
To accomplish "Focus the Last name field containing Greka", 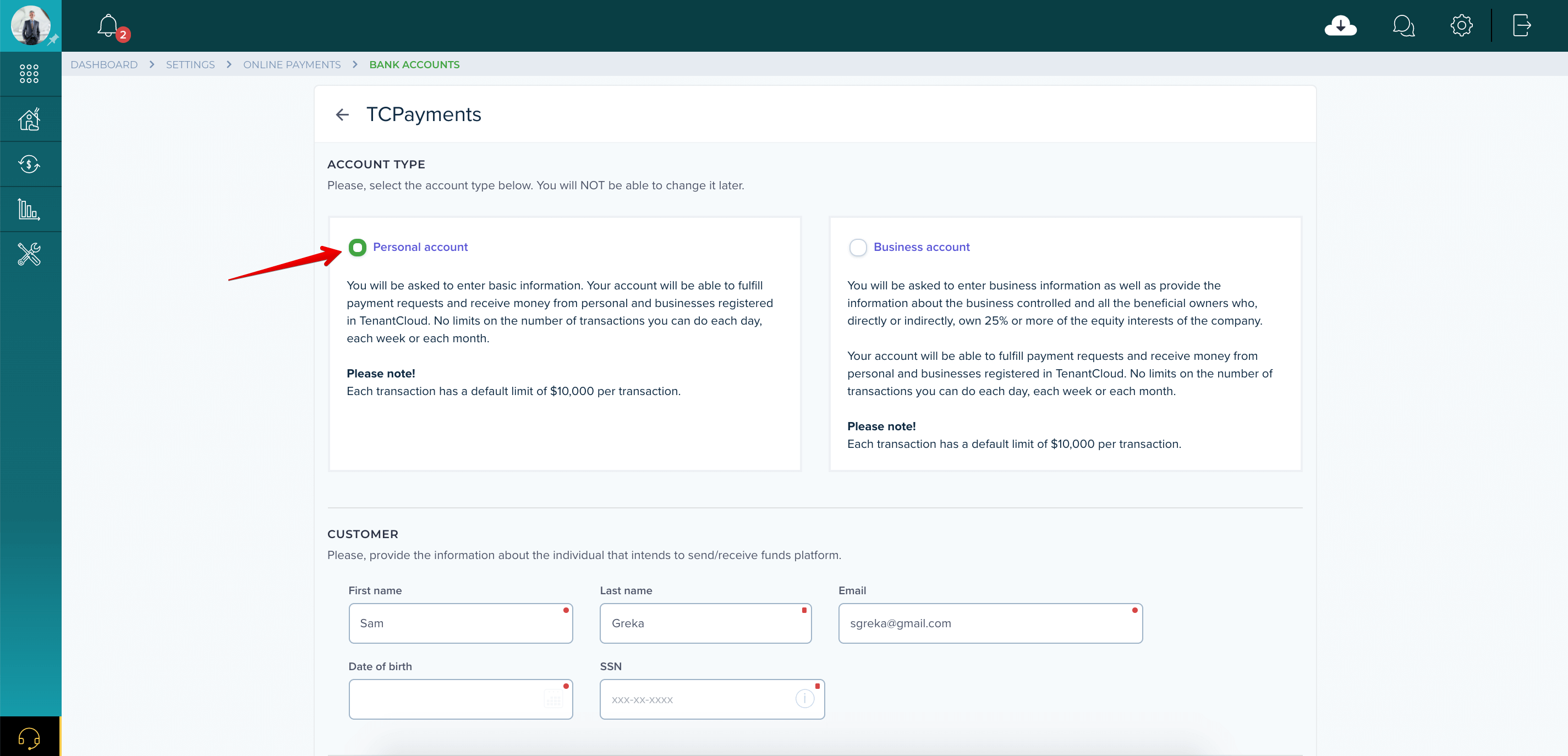I will 705,623.
